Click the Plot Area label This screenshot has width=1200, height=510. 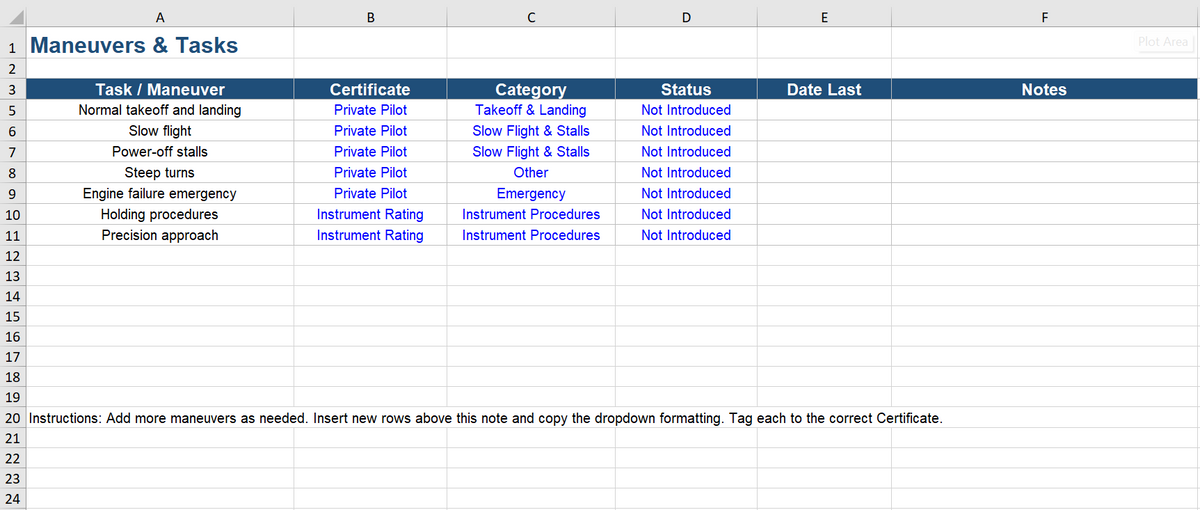tap(1163, 42)
